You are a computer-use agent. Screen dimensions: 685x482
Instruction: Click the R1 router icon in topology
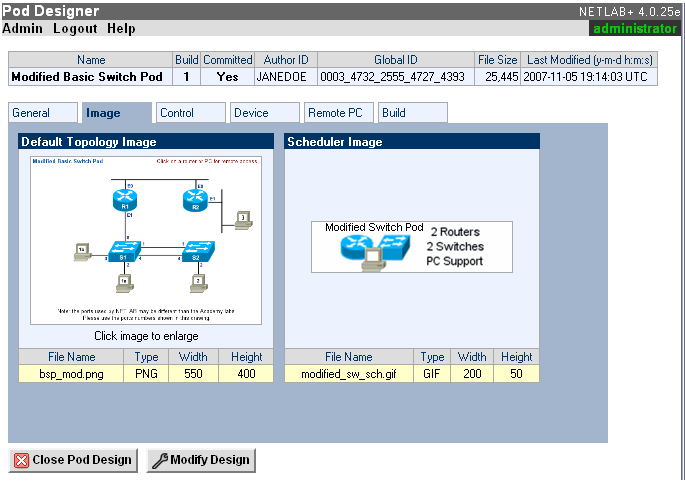coord(126,198)
